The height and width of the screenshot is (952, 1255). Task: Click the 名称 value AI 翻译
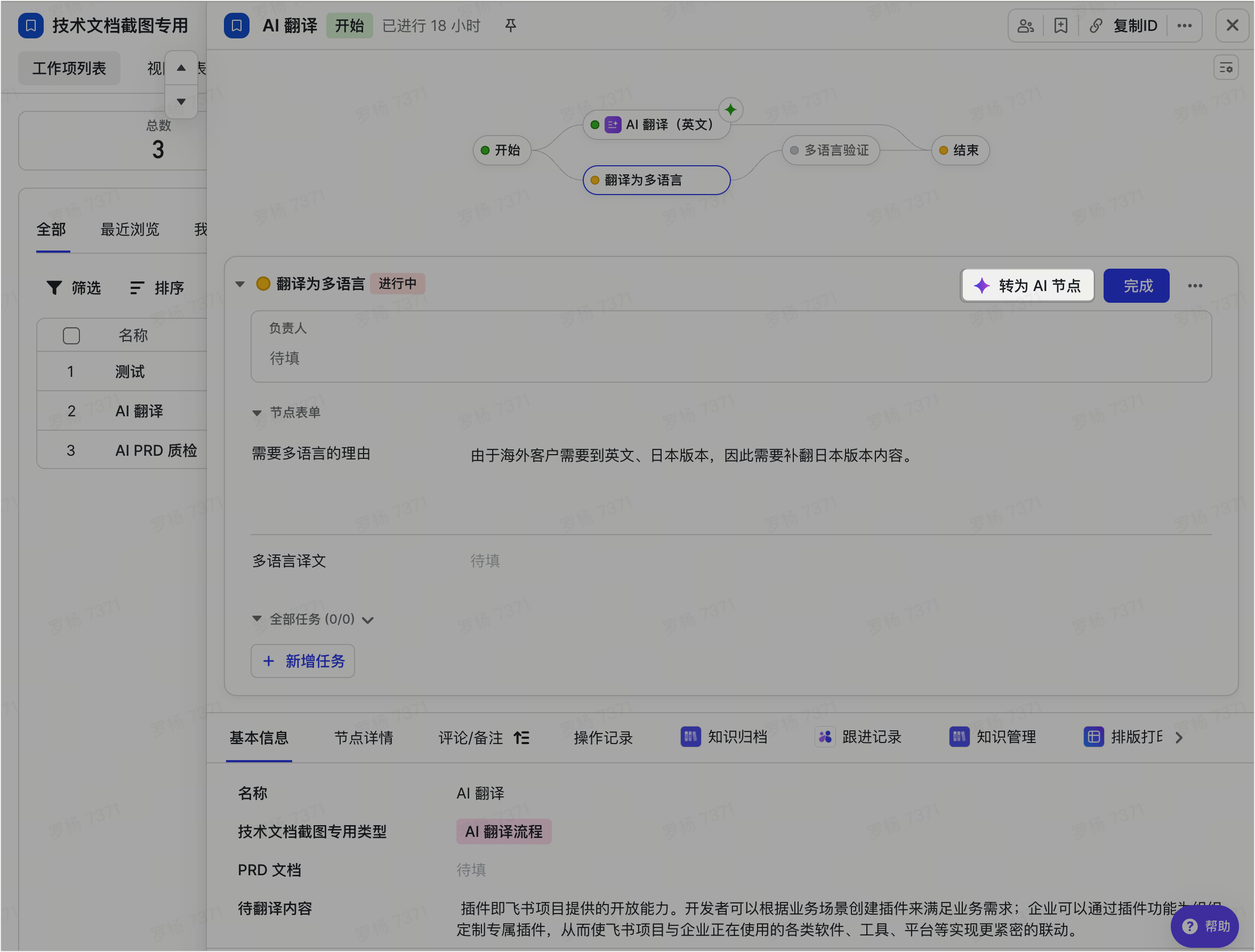480,794
